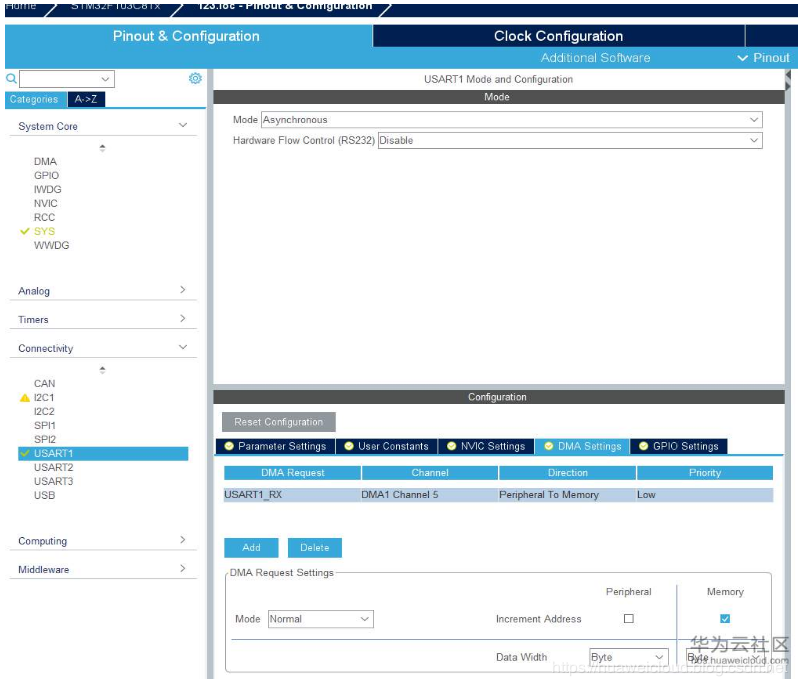The height and width of the screenshot is (686, 798).
Task: Open the DMA Settings tab
Action: tap(583, 446)
